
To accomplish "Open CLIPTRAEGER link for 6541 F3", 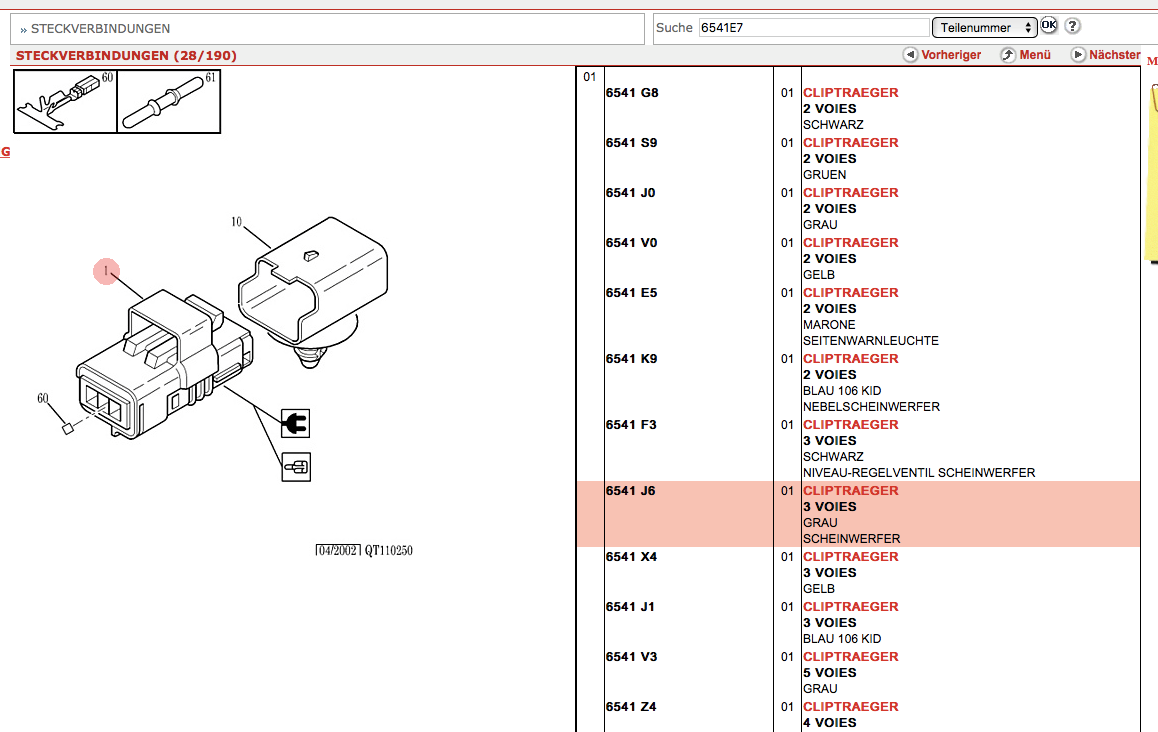I will pyautogui.click(x=851, y=425).
